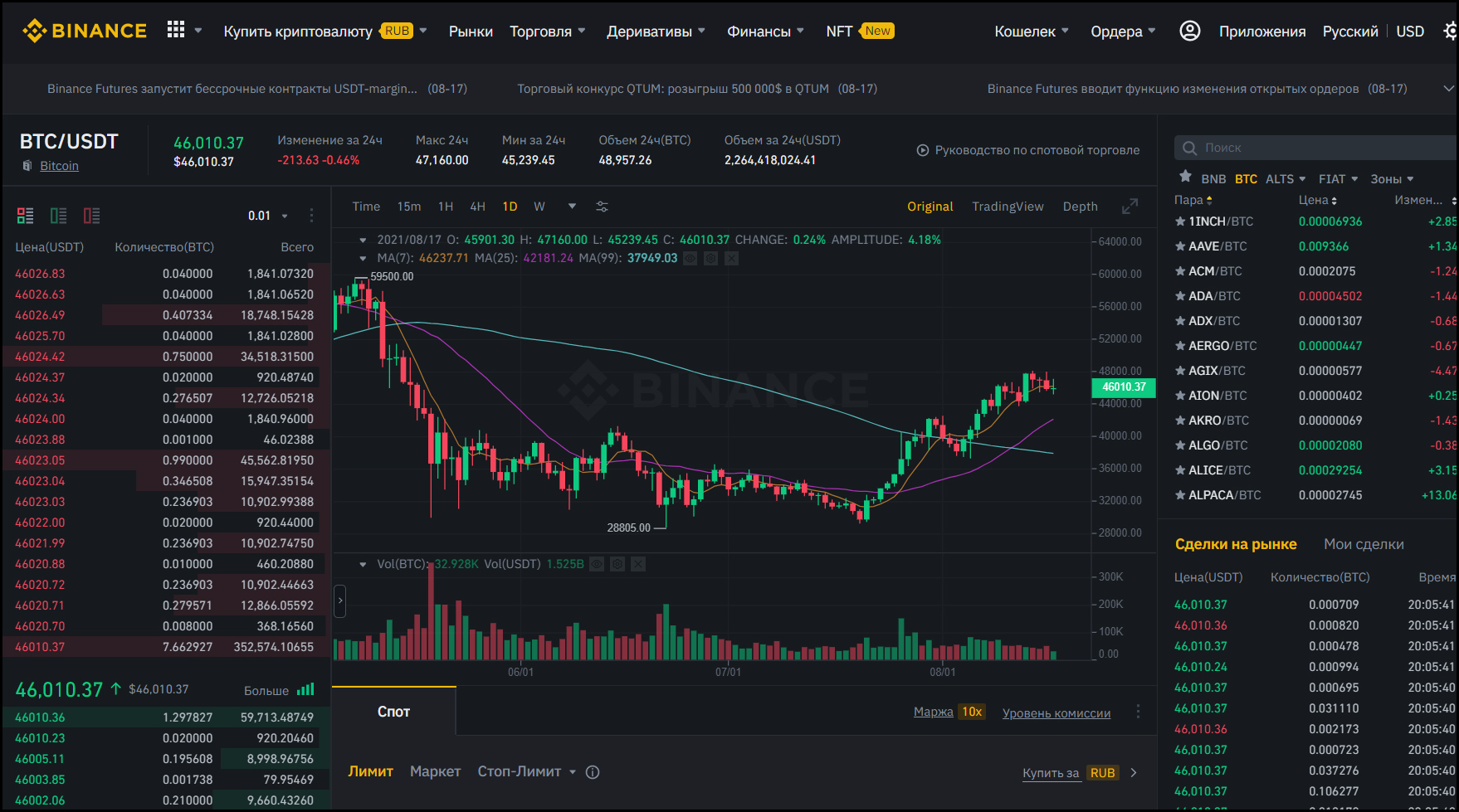Open Стоп-Лимит order type dropdown
The height and width of the screenshot is (812, 1459).
click(527, 771)
